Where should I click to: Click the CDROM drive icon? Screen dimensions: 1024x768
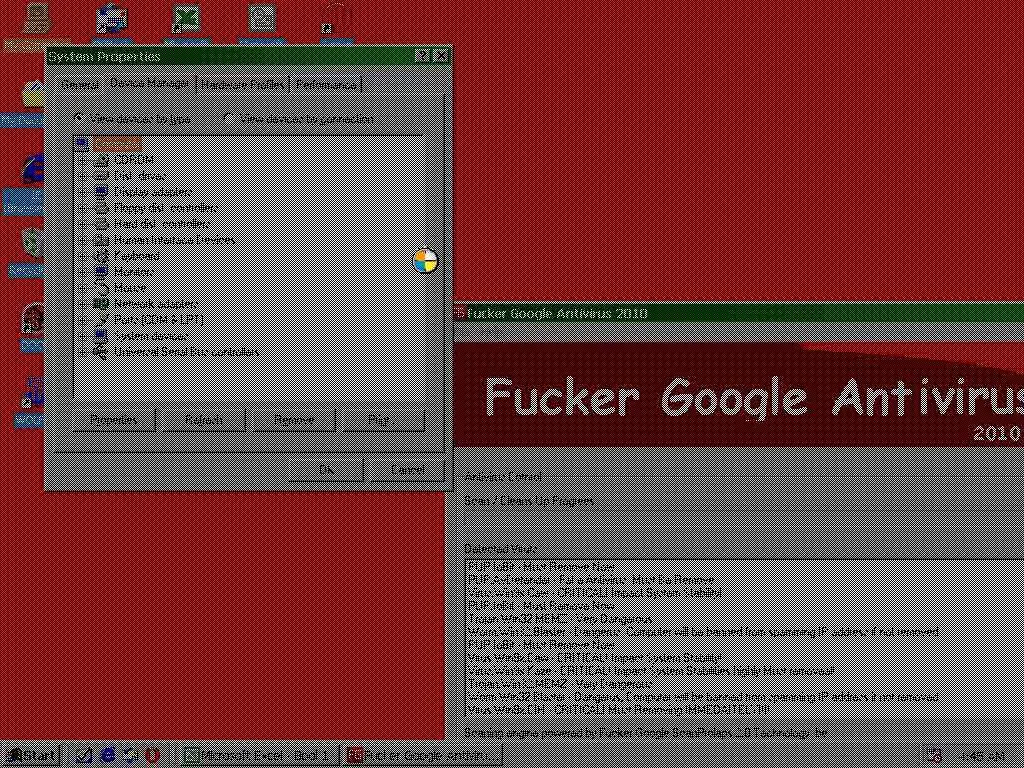point(101,160)
